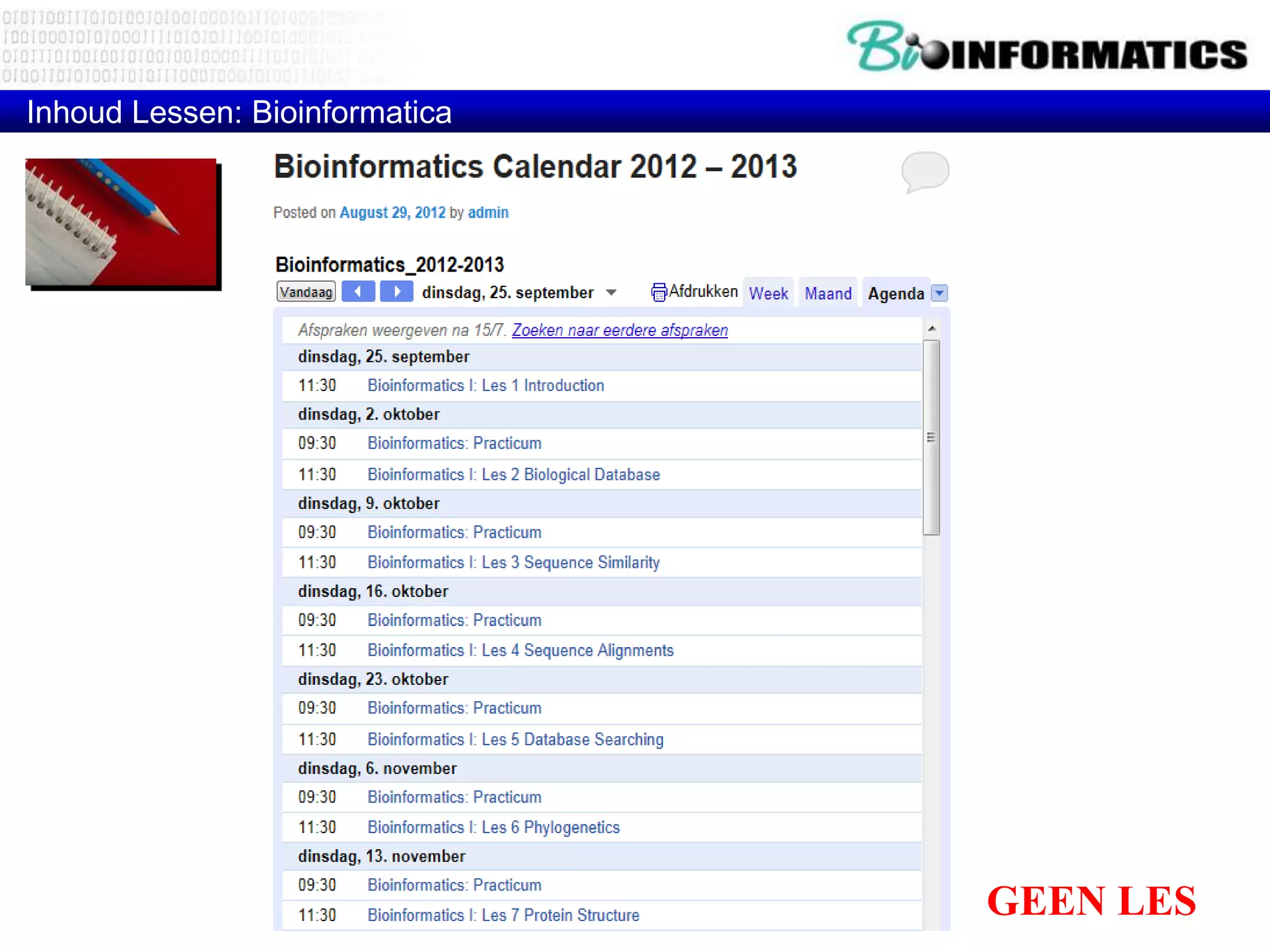Go to previous period arrow
1270x952 pixels.
pyautogui.click(x=358, y=291)
